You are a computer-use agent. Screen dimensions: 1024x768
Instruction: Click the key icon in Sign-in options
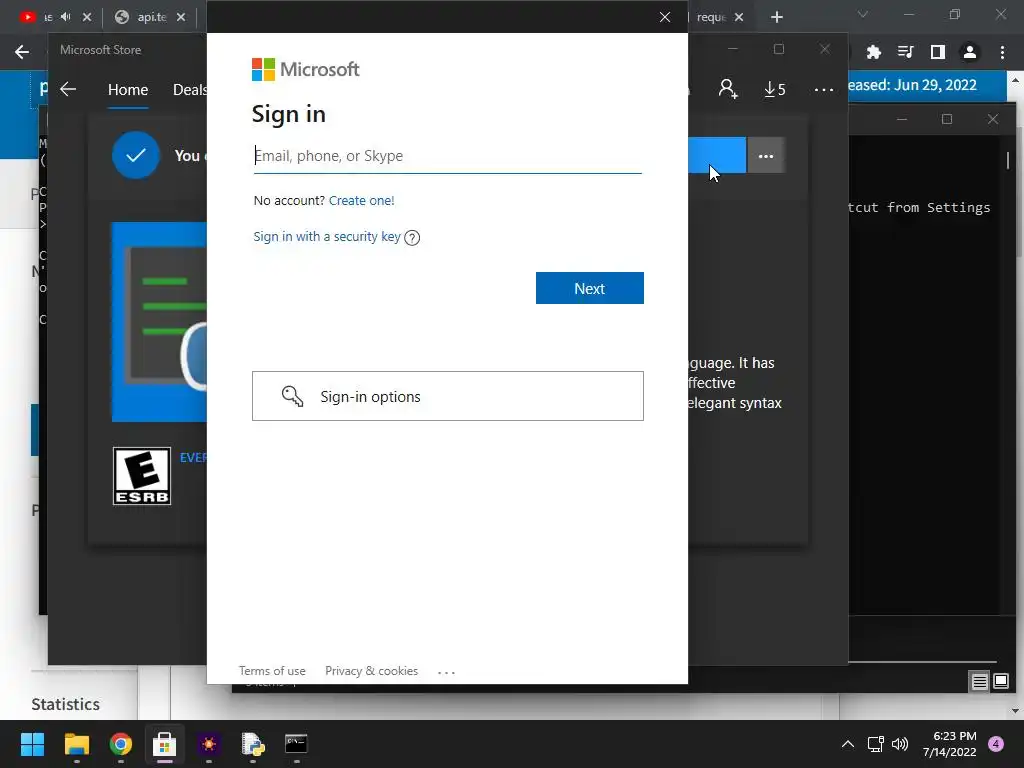coord(293,396)
